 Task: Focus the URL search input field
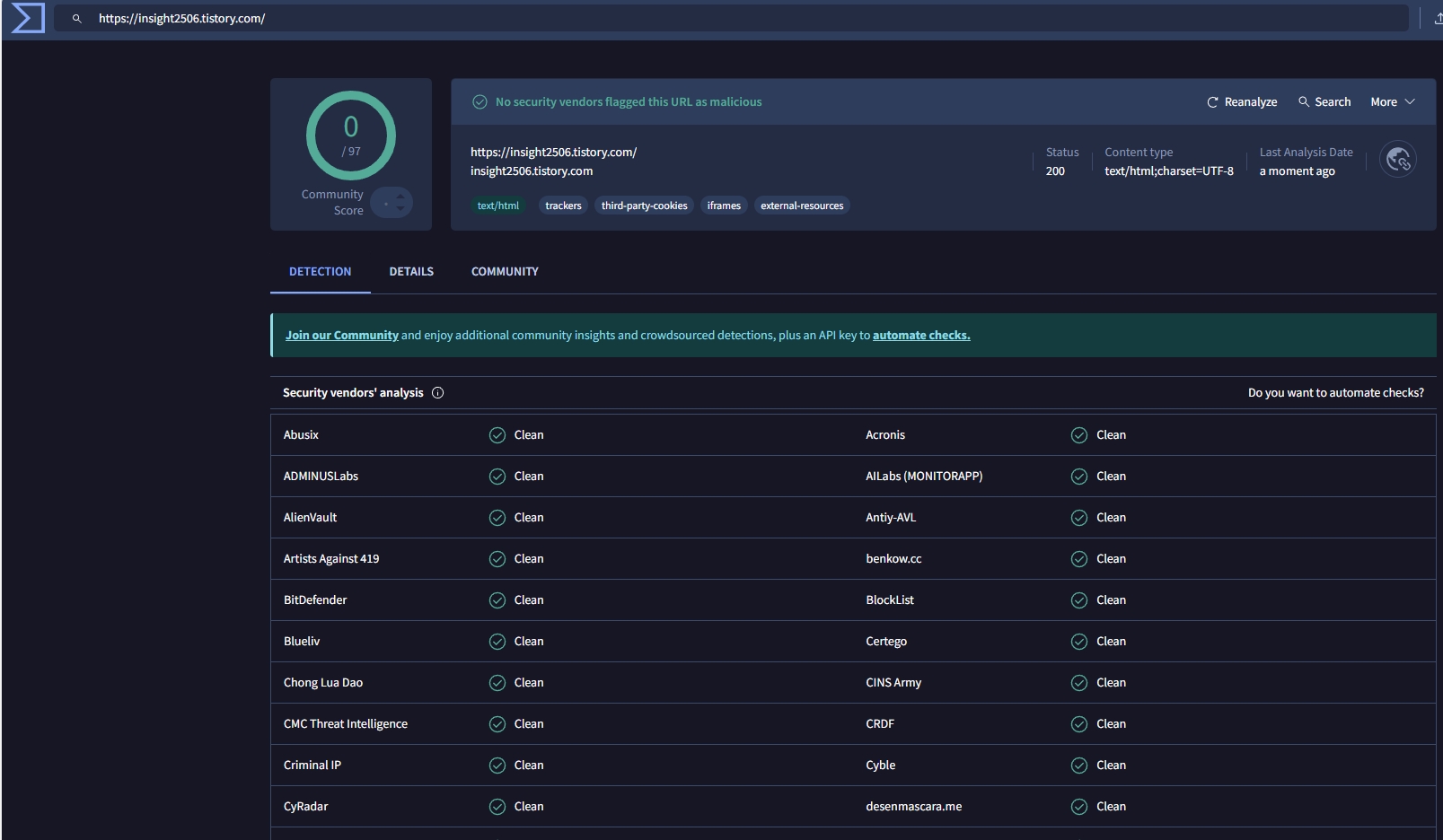(x=731, y=18)
